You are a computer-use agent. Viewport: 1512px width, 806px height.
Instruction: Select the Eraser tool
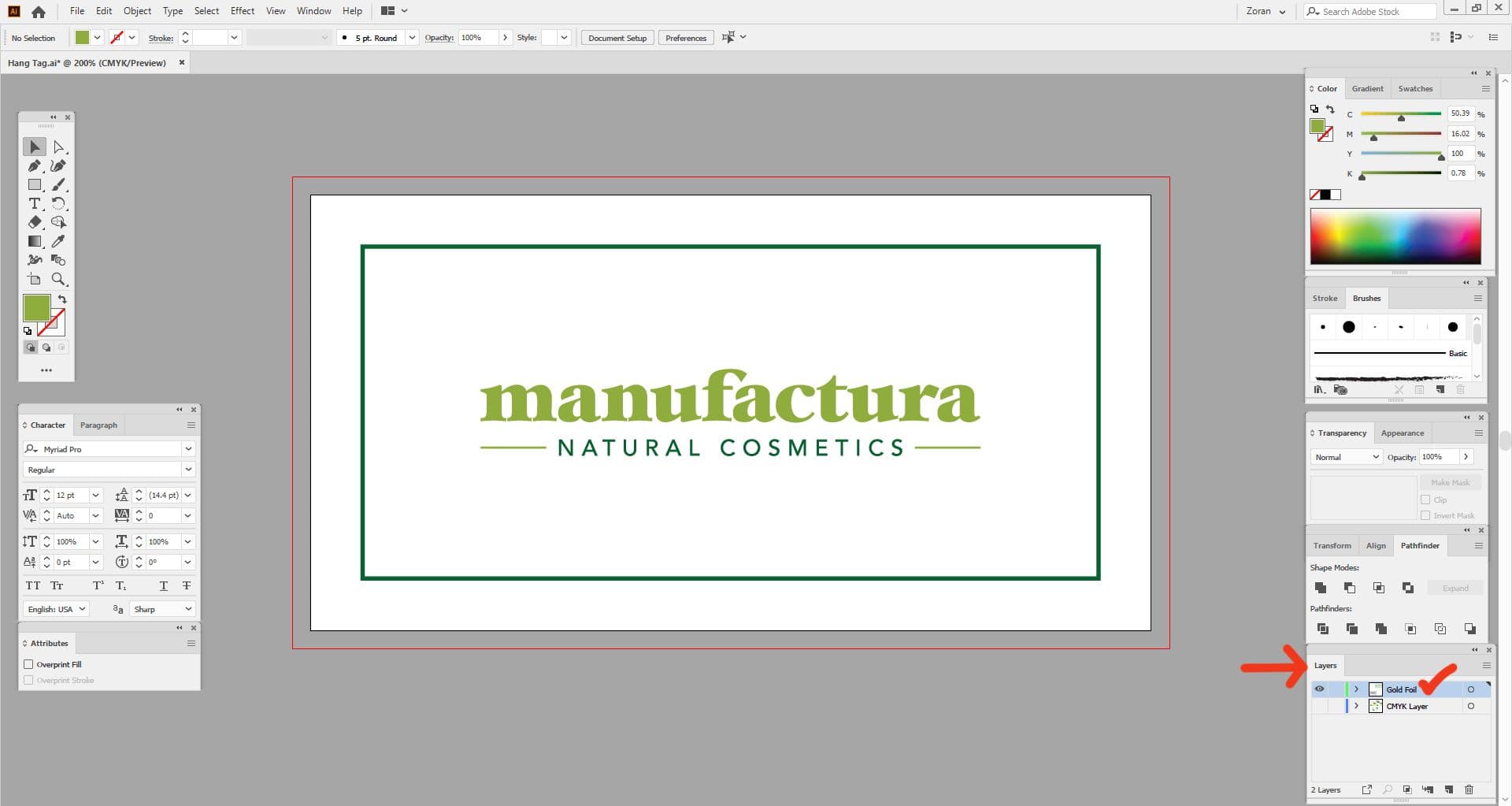point(35,222)
